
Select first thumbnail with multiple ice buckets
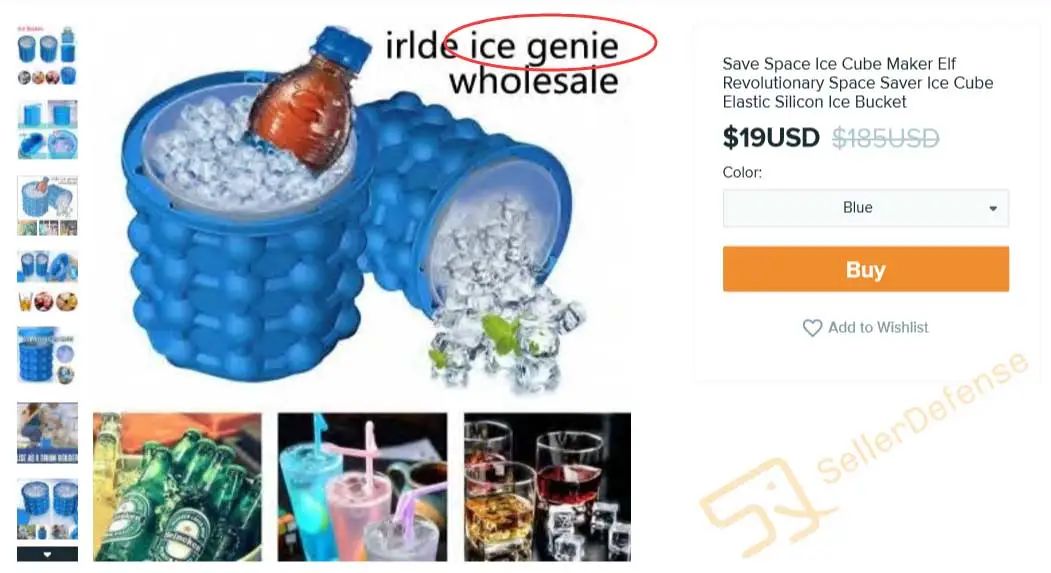47,56
